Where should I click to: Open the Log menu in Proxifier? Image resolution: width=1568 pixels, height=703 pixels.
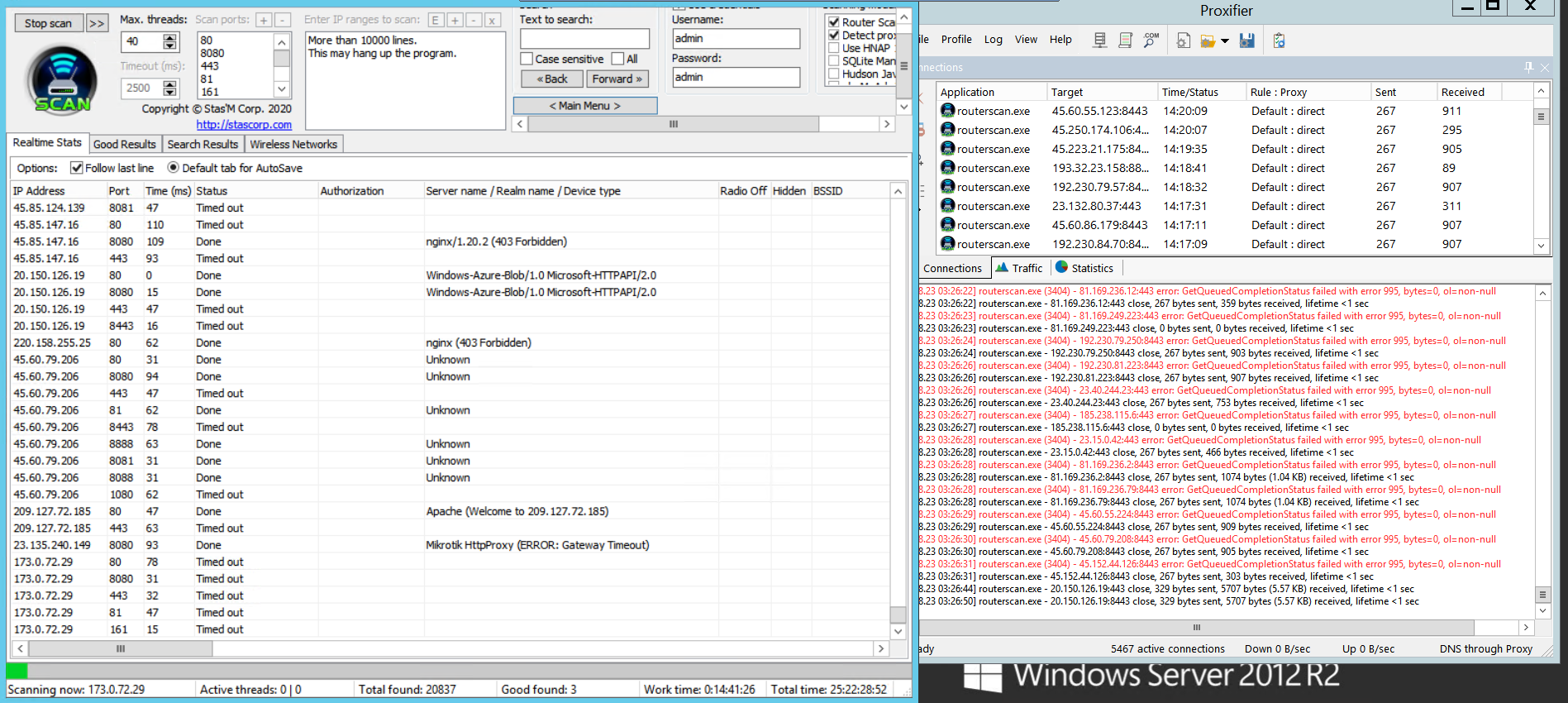[994, 39]
